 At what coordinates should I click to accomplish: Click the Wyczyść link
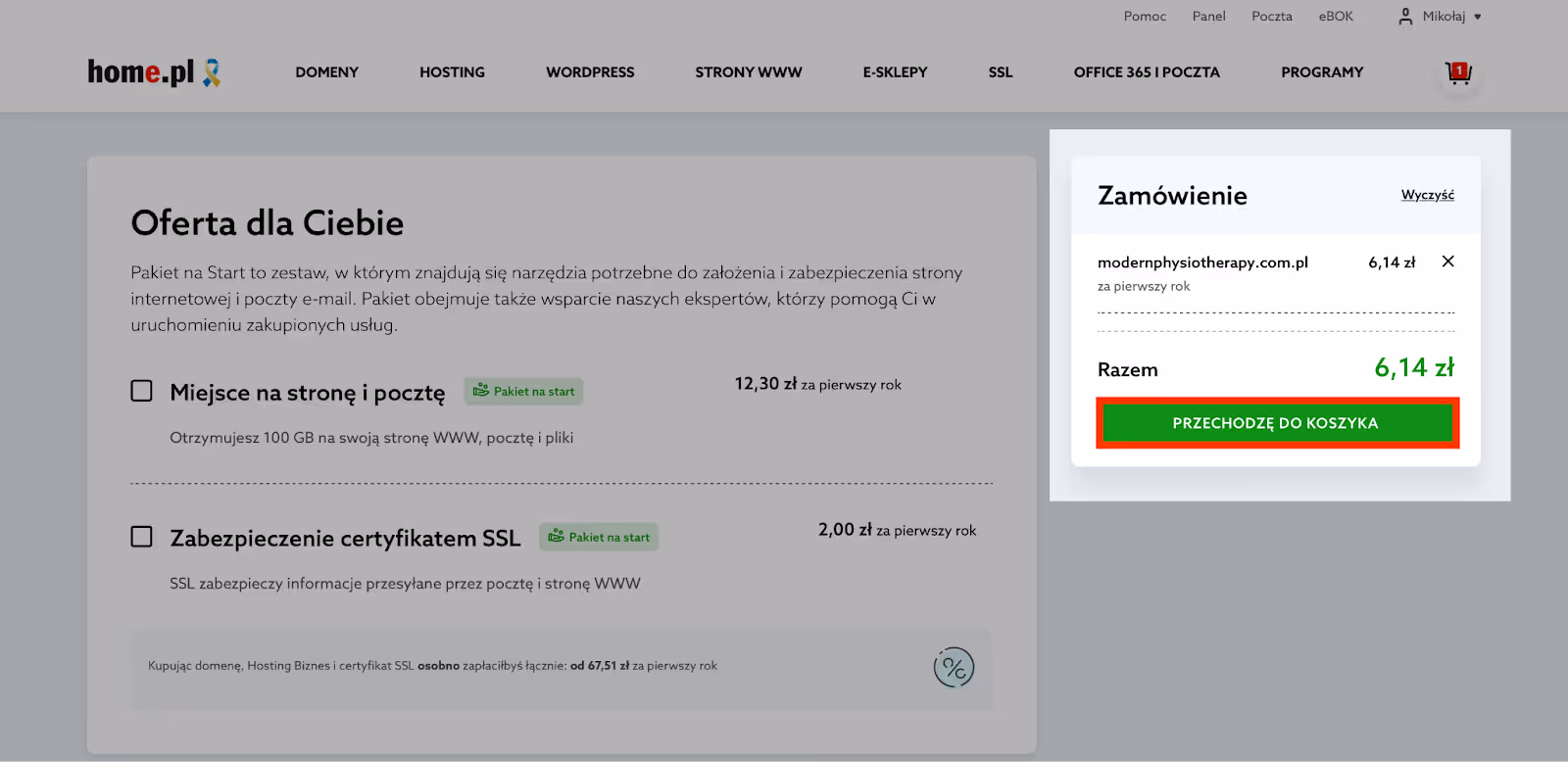click(x=1427, y=195)
